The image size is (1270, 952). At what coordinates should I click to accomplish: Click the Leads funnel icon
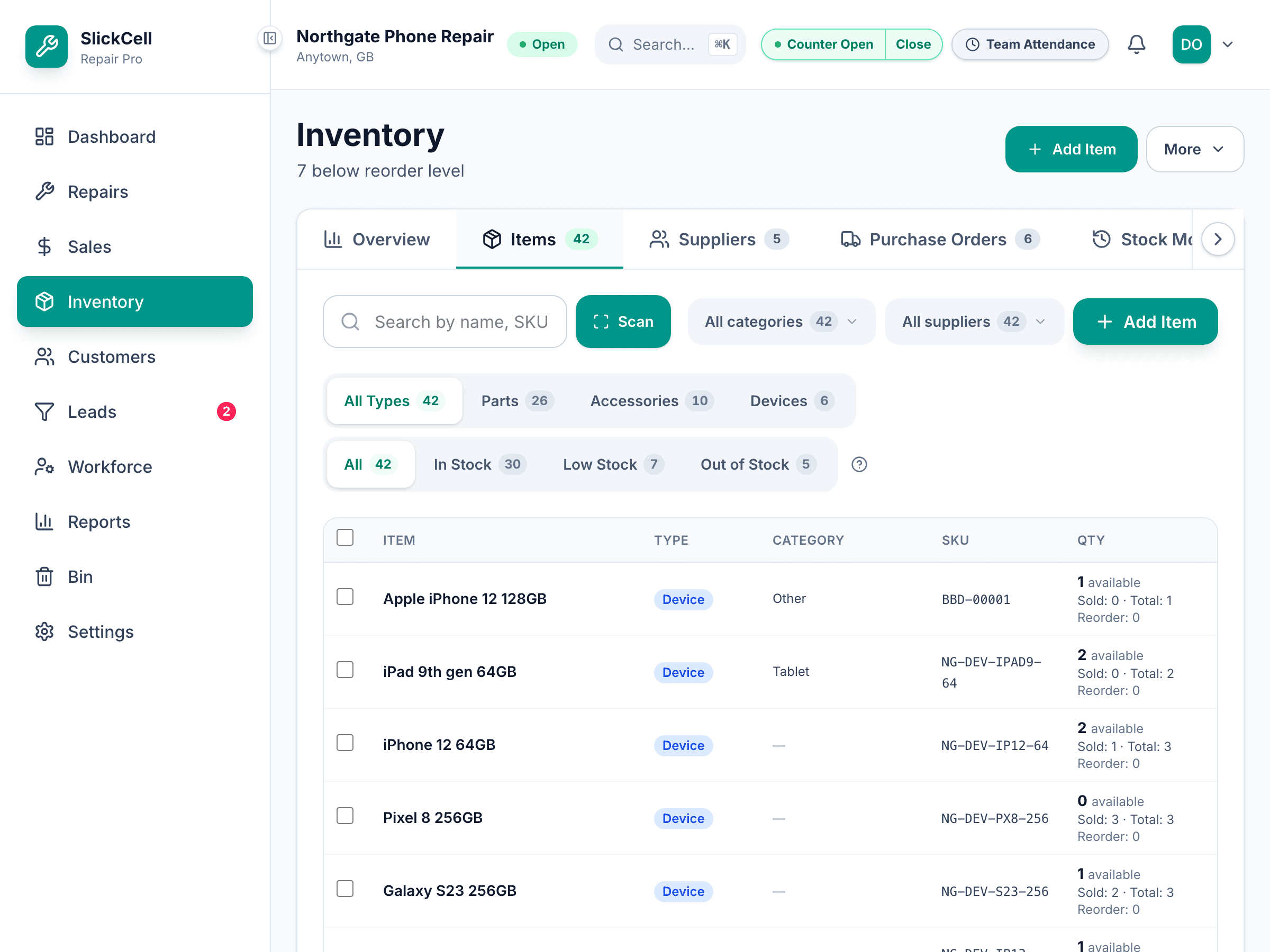click(44, 412)
